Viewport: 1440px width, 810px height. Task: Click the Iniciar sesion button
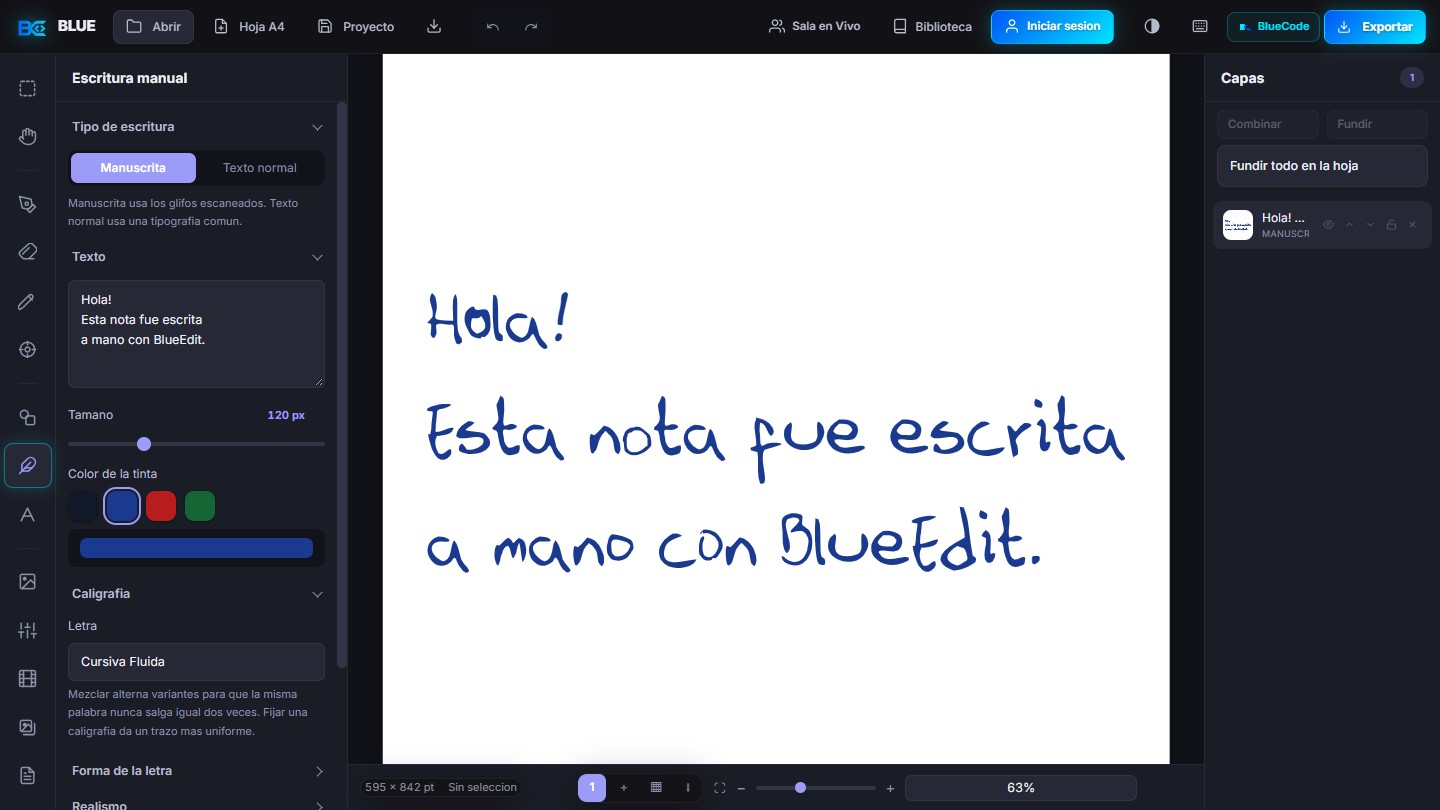click(x=1052, y=27)
